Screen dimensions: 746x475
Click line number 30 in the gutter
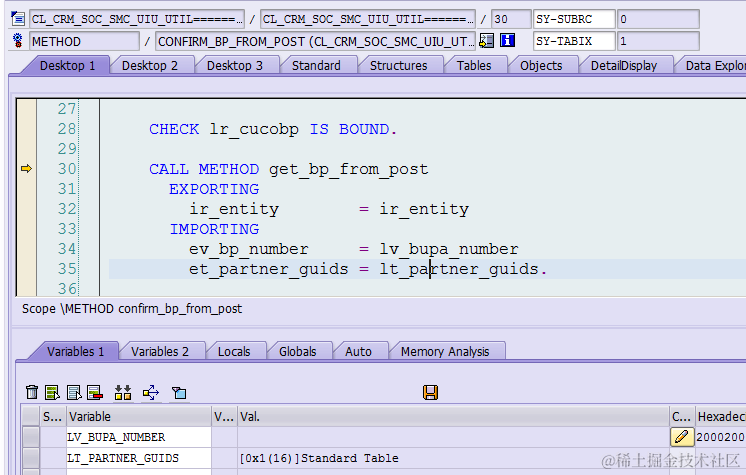coord(67,168)
